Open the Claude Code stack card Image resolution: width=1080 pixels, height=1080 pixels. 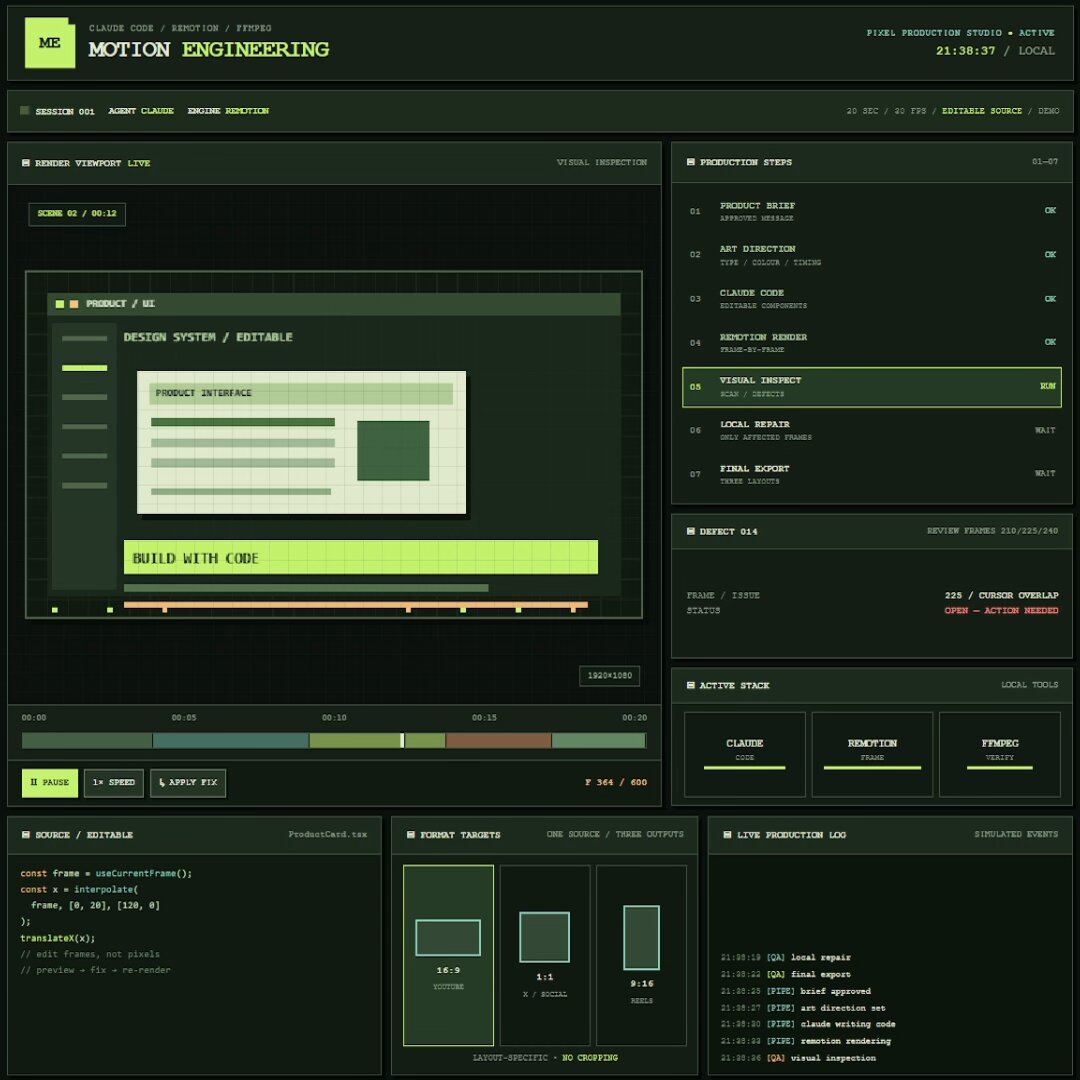pos(745,754)
